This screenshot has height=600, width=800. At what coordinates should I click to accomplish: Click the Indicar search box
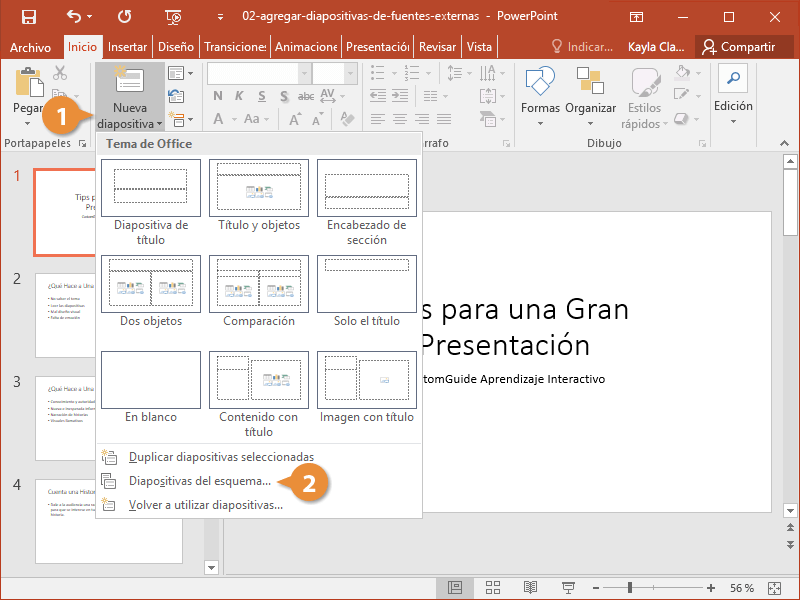(x=582, y=47)
